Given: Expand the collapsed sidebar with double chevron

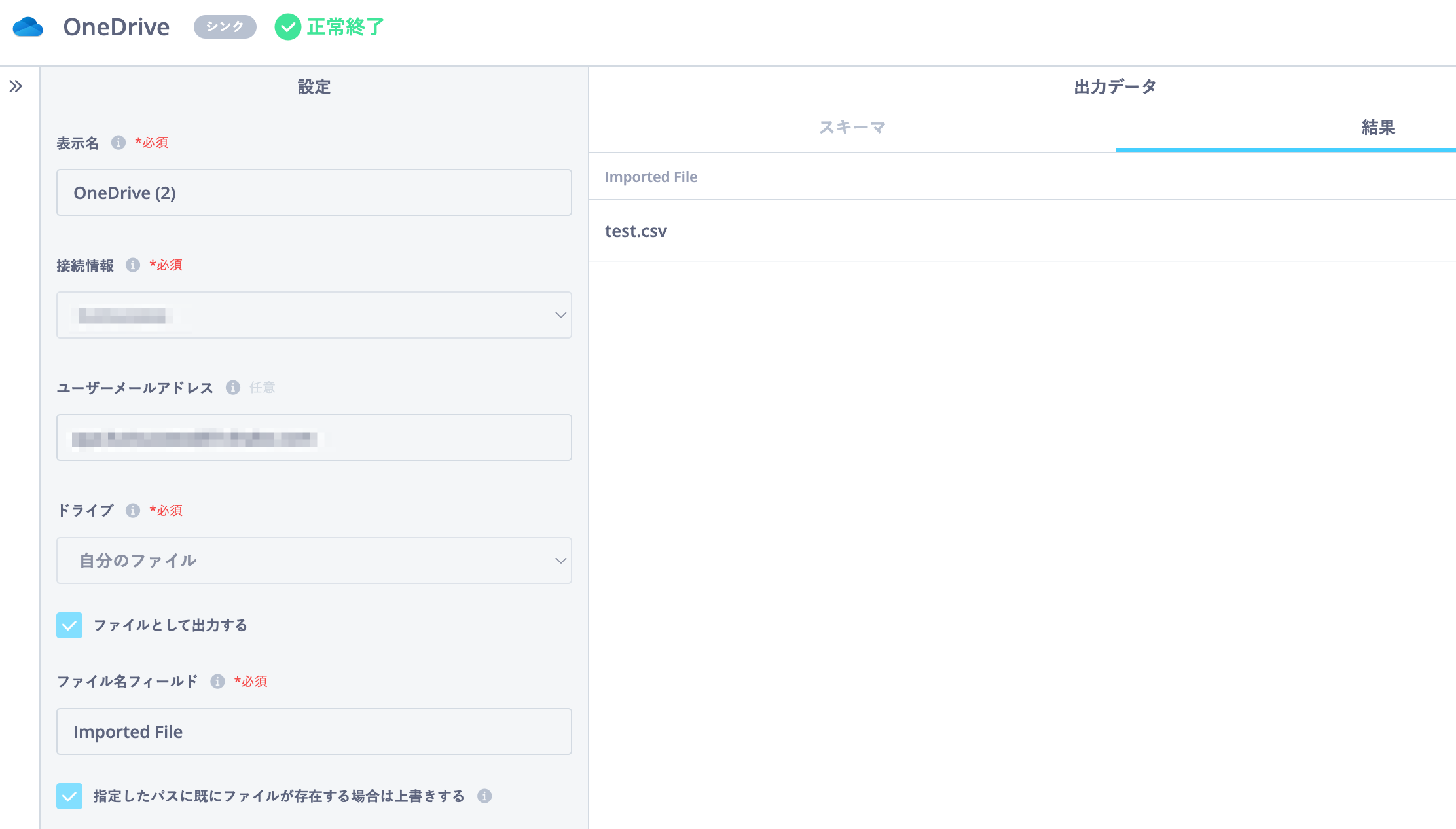Looking at the screenshot, I should [16, 86].
